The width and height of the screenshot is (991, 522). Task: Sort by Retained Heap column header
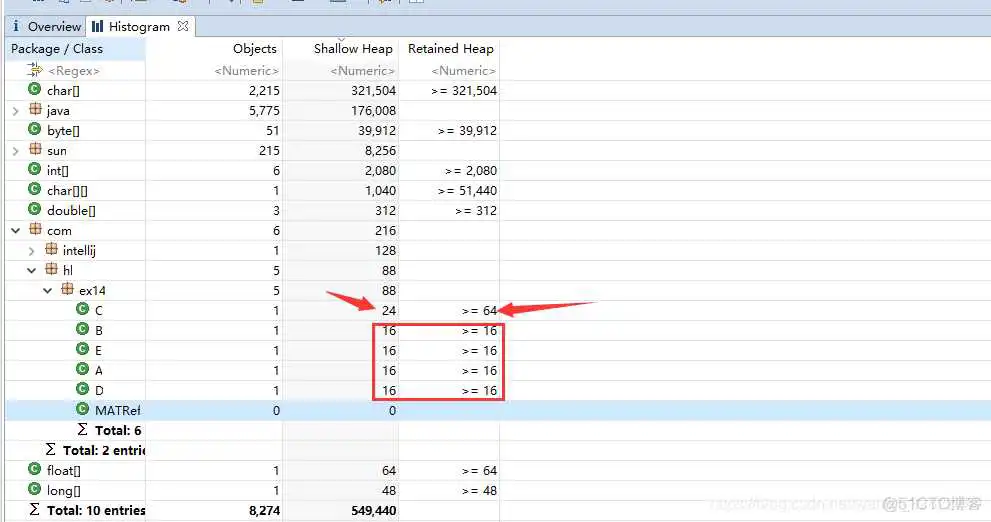pos(450,48)
